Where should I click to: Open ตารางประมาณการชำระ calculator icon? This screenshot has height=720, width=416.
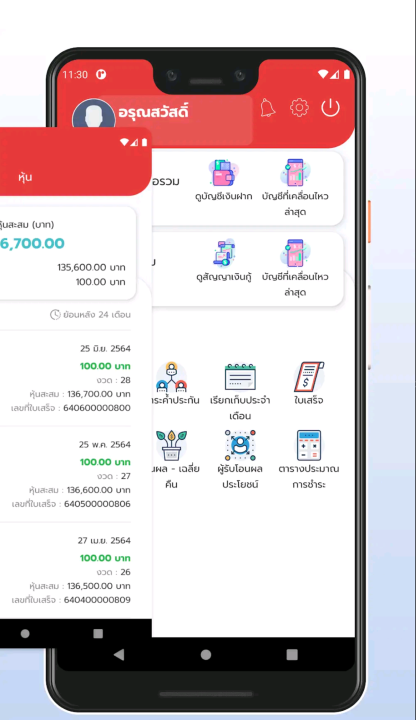(x=309, y=445)
